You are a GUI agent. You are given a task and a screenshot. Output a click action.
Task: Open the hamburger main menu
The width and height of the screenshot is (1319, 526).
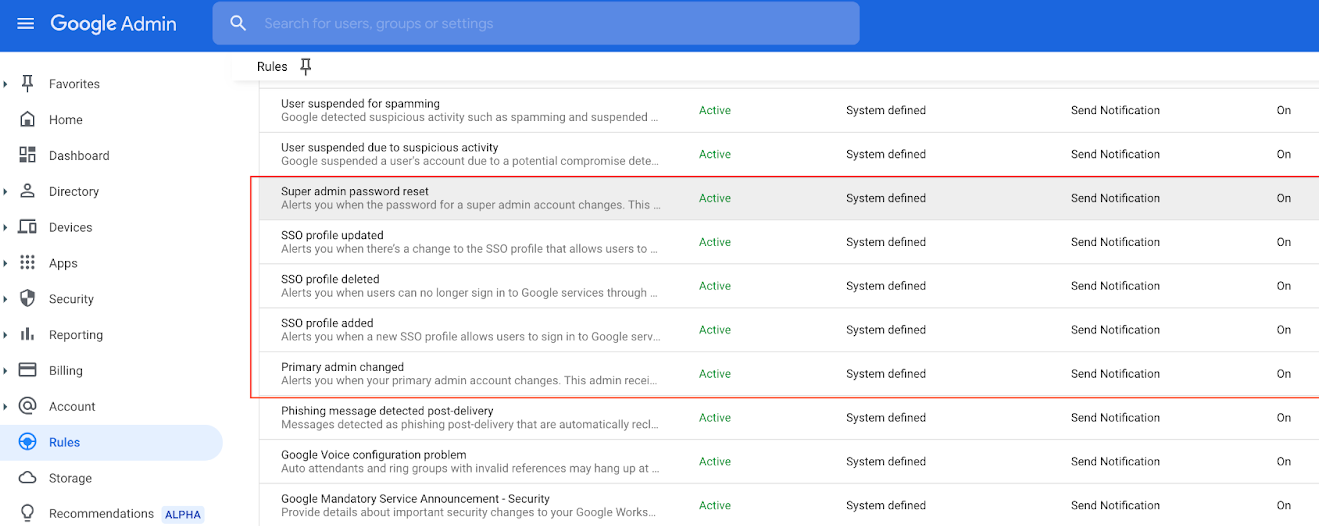25,23
